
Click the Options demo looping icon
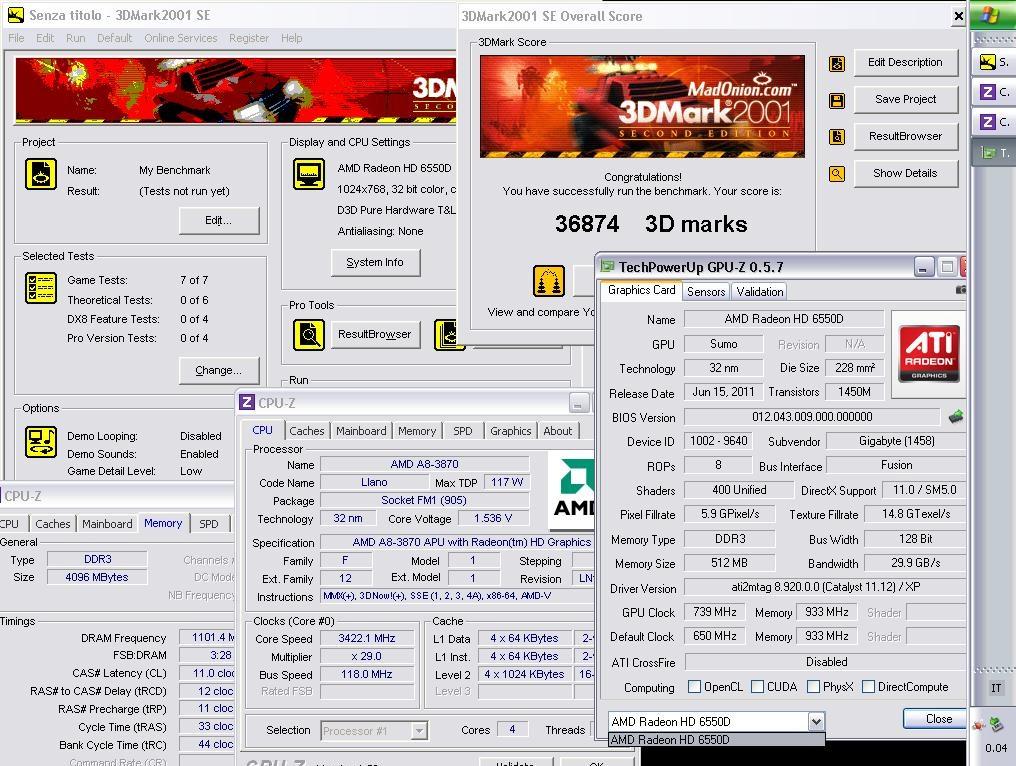(x=41, y=442)
